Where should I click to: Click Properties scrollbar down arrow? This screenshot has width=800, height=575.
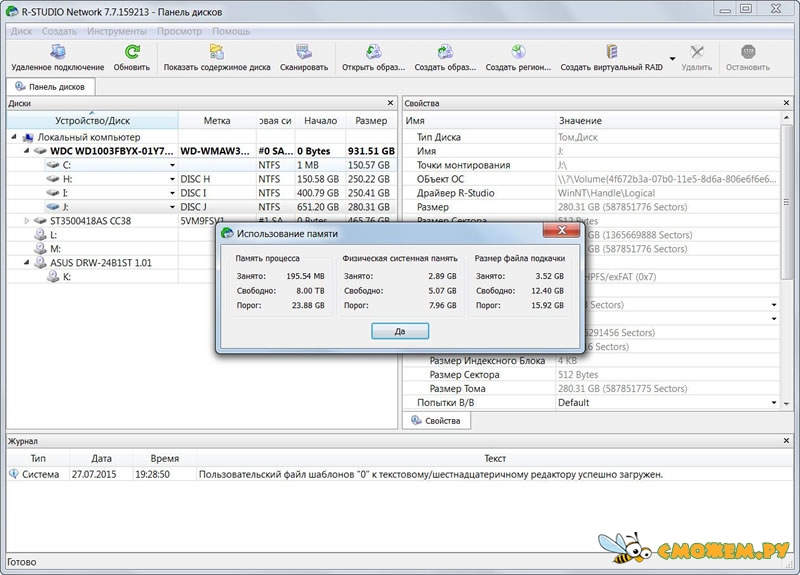point(786,403)
